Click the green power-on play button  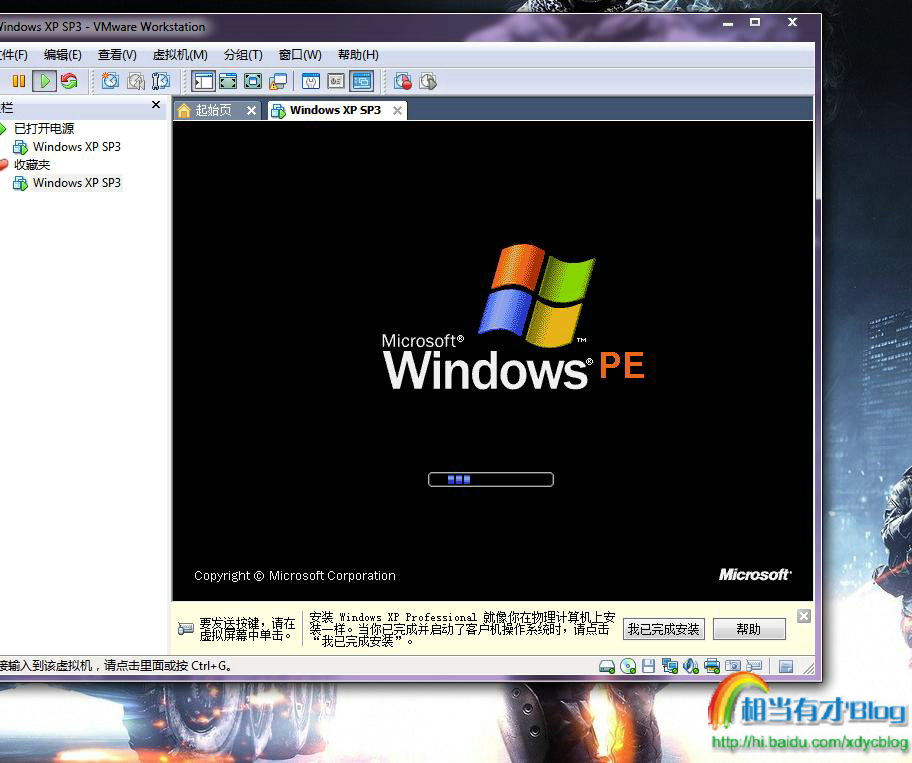(x=44, y=81)
